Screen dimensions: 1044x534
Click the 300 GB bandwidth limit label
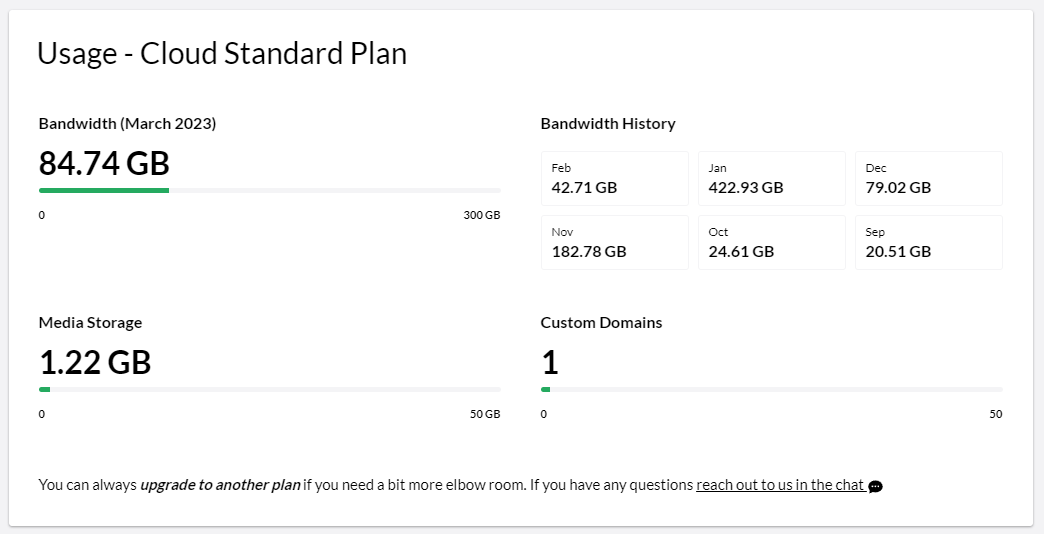tap(482, 215)
